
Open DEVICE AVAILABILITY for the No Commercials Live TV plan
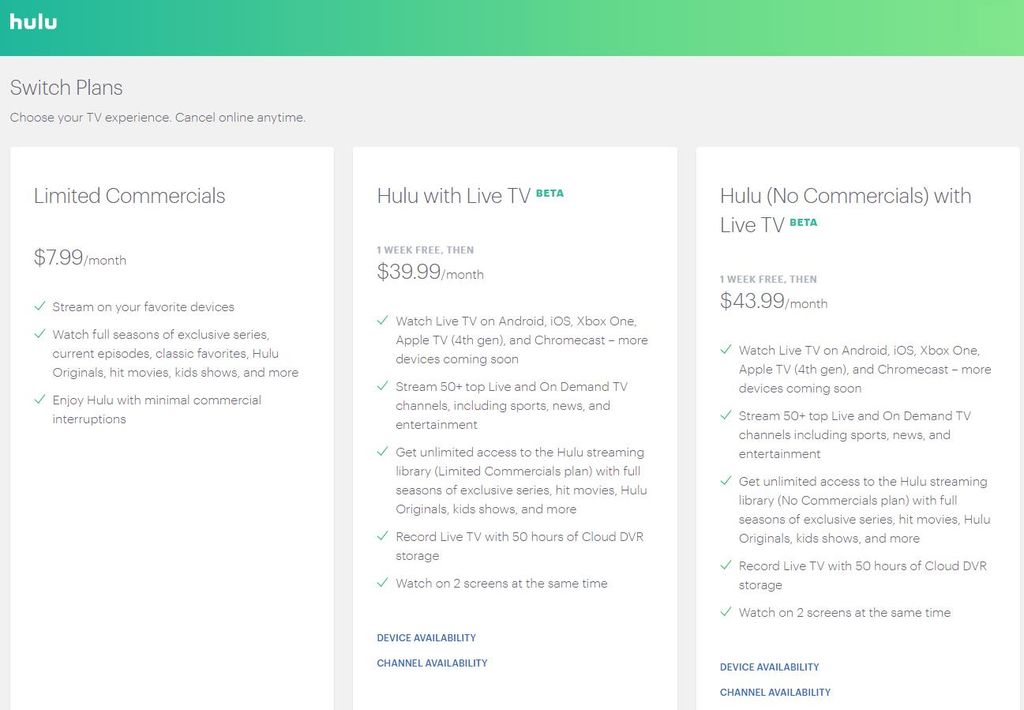coord(769,667)
